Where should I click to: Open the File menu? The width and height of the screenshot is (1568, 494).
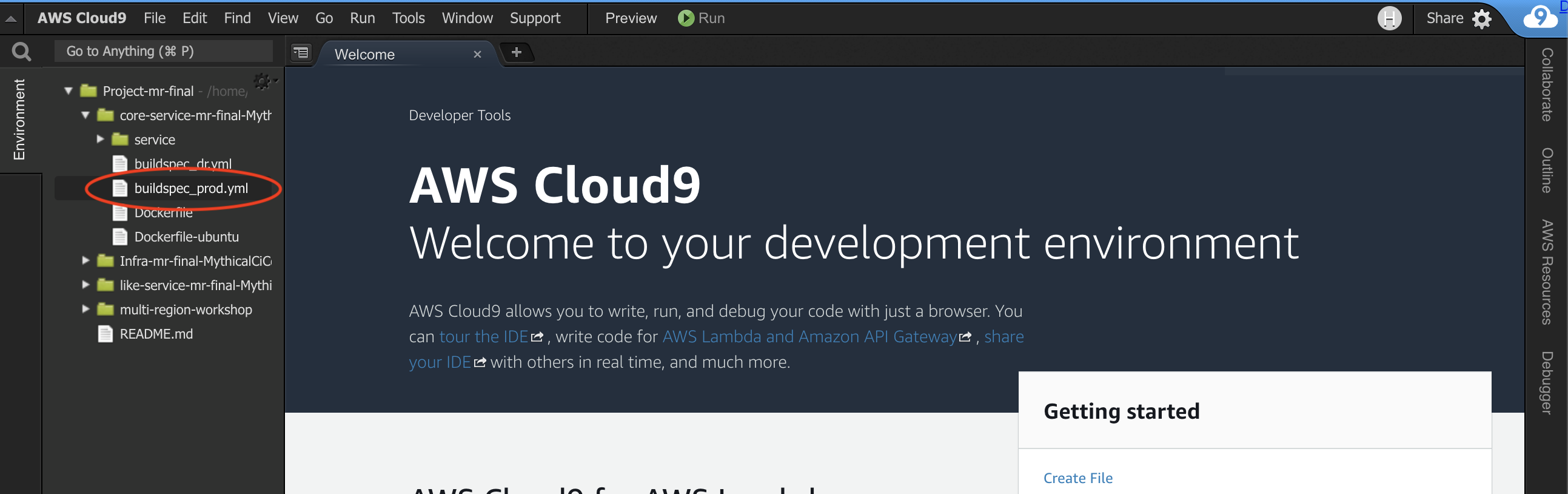[155, 18]
